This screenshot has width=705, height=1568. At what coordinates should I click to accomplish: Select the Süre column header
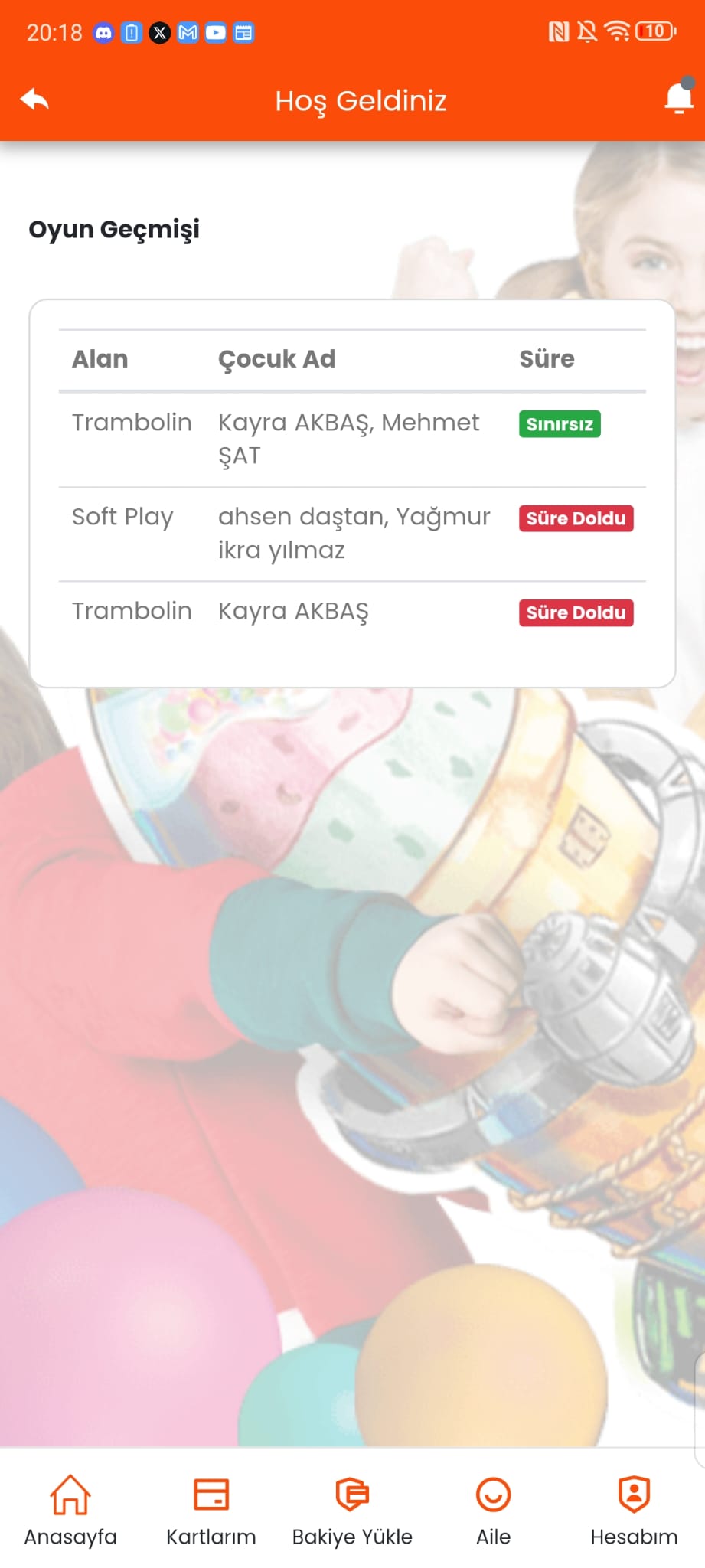point(547,359)
